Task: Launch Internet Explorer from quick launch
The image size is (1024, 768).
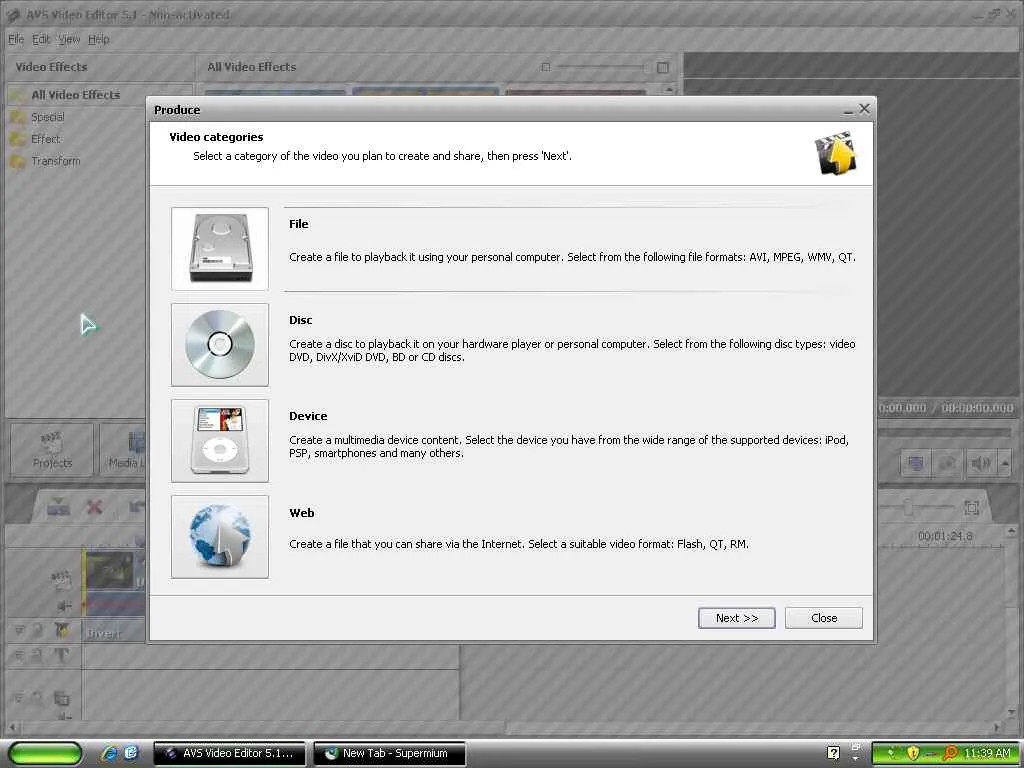Action: (x=109, y=753)
